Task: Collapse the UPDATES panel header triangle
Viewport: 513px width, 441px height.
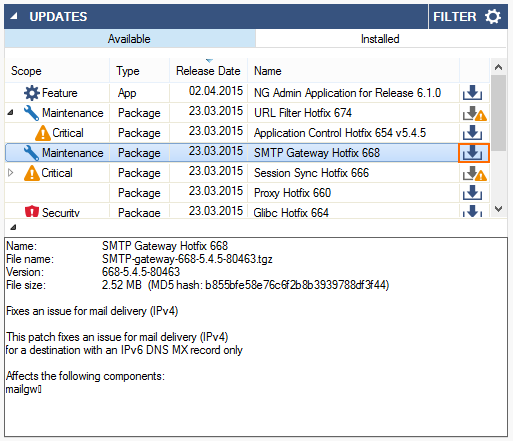Action: [14, 16]
